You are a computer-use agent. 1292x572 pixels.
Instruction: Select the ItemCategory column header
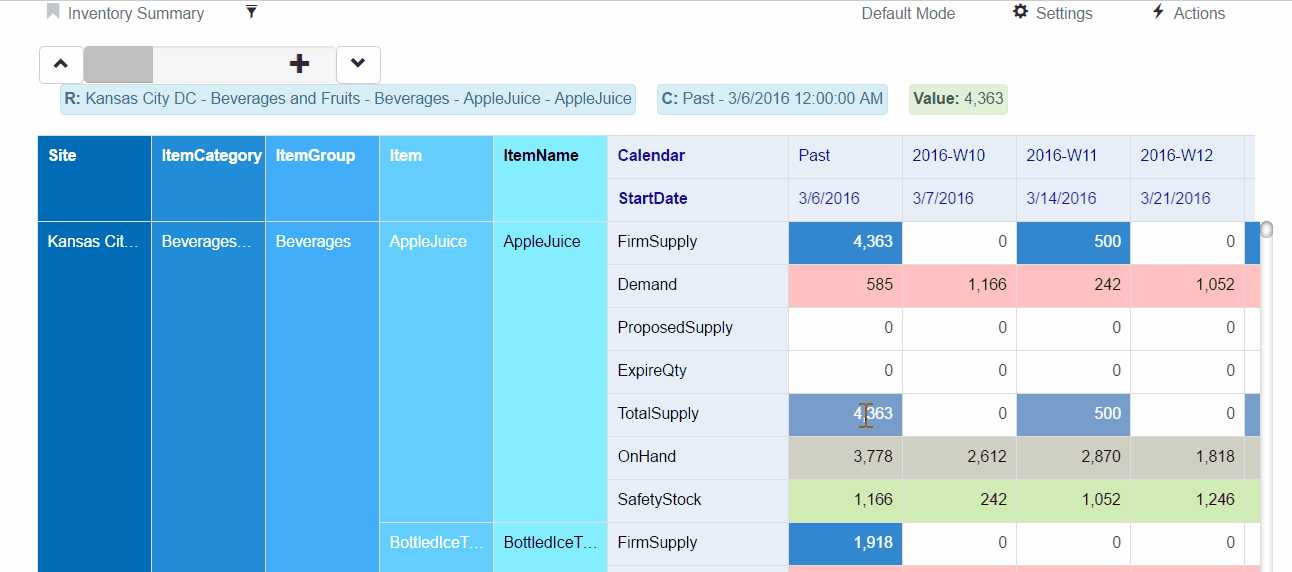(x=211, y=155)
